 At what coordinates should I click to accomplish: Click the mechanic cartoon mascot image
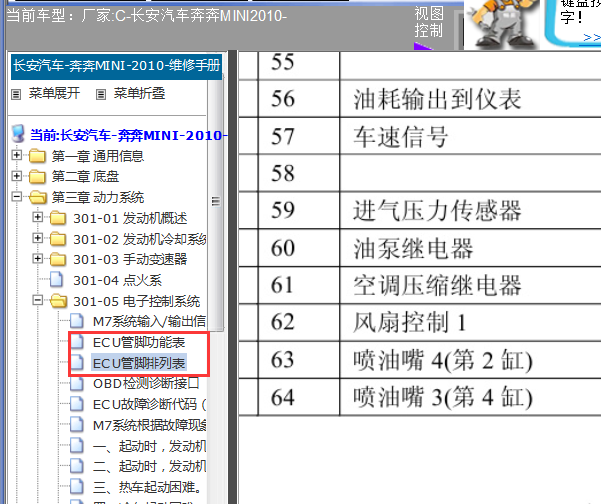coord(502,24)
